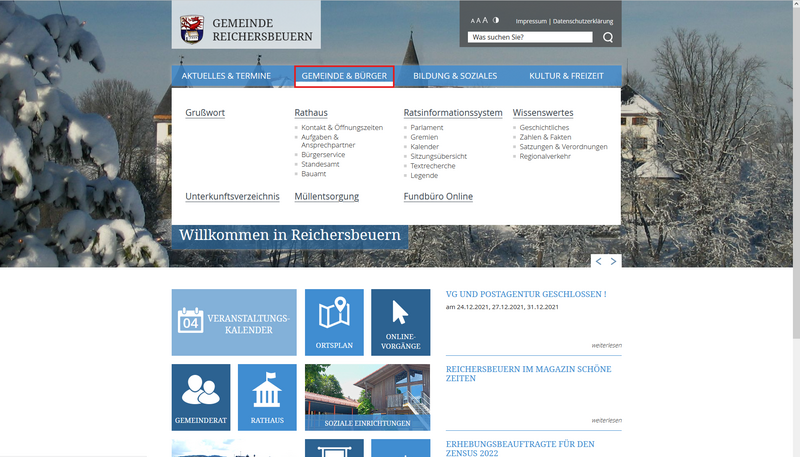Screen dimensions: 800x457
Task: Toggle the high contrast mode icon
Action: click(495, 21)
